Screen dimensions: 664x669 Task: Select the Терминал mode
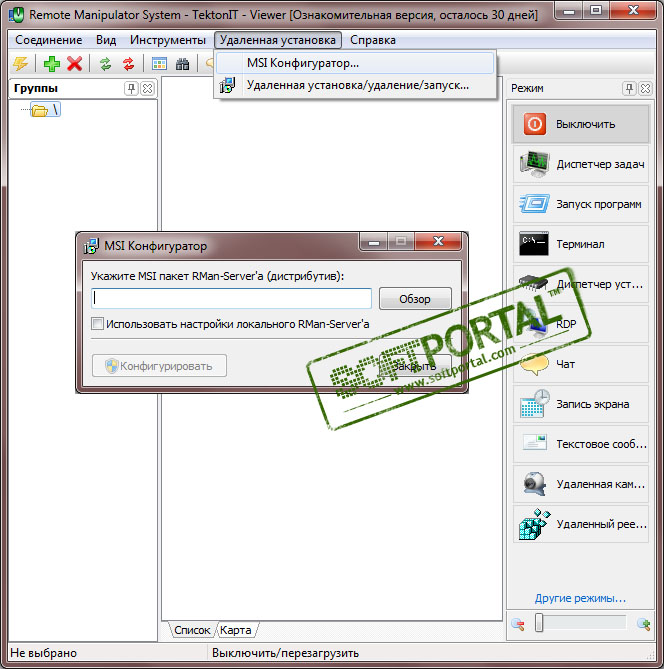(580, 244)
